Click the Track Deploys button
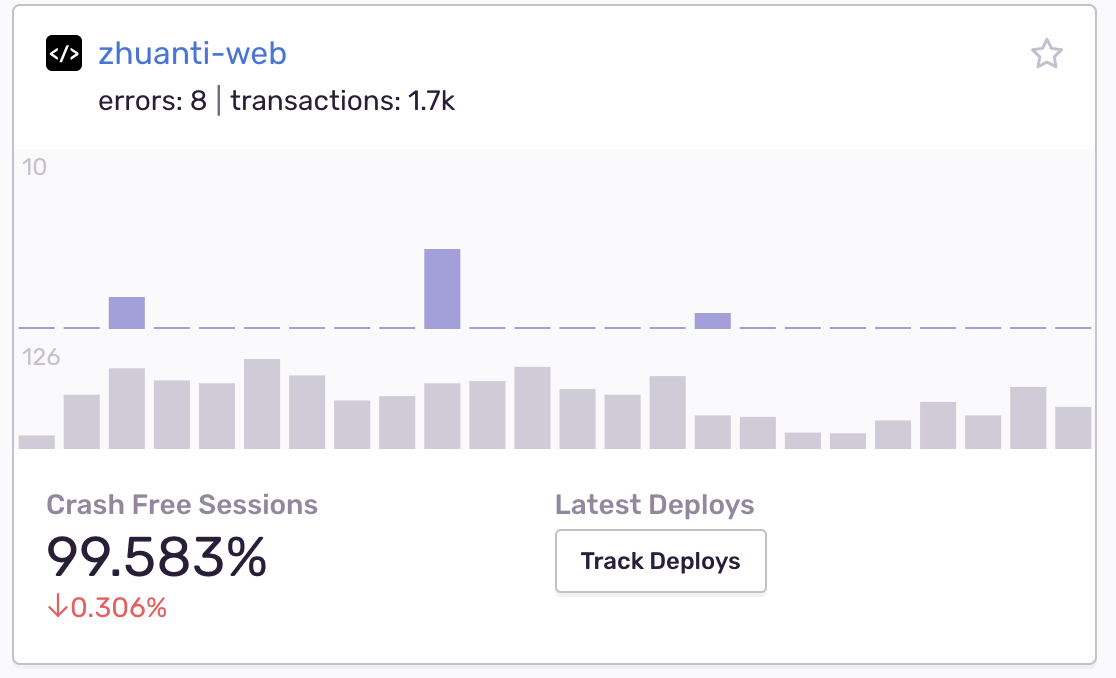This screenshot has width=1116, height=678. coord(660,561)
